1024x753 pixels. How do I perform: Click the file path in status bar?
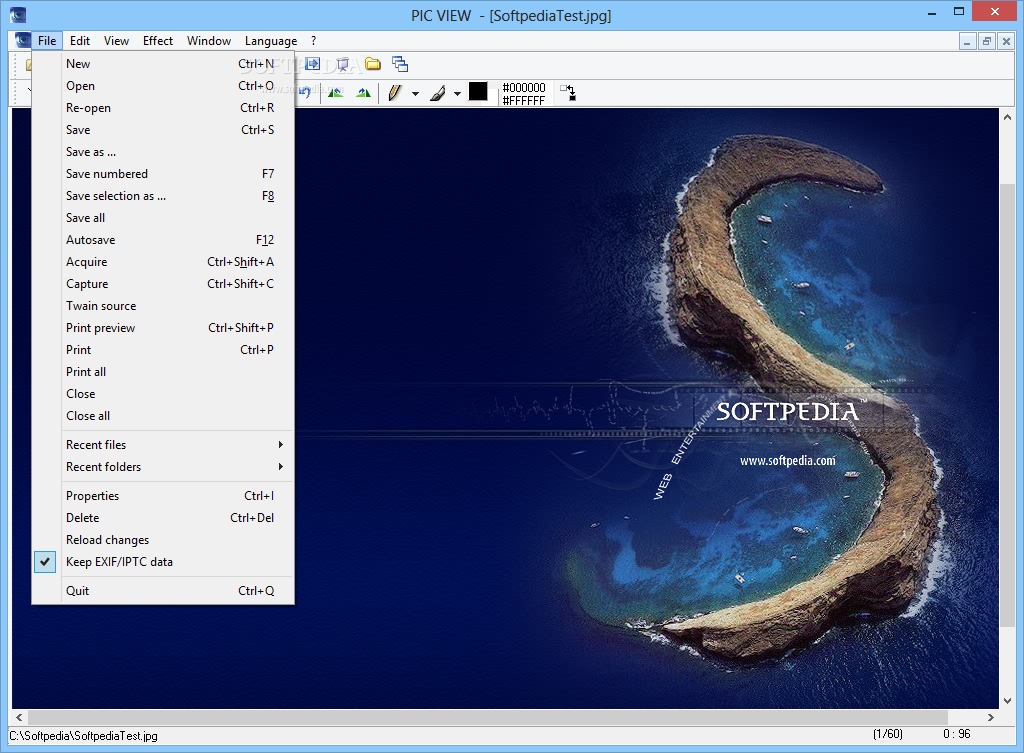coord(84,736)
